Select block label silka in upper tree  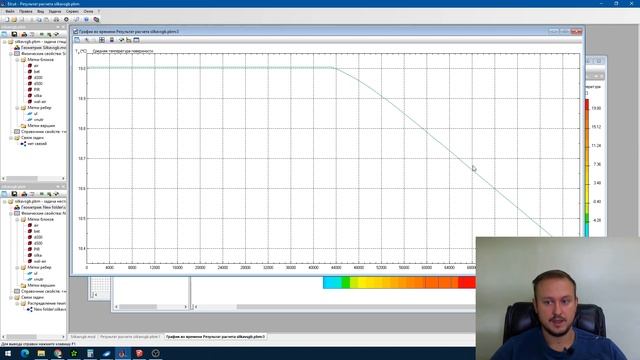point(38,96)
